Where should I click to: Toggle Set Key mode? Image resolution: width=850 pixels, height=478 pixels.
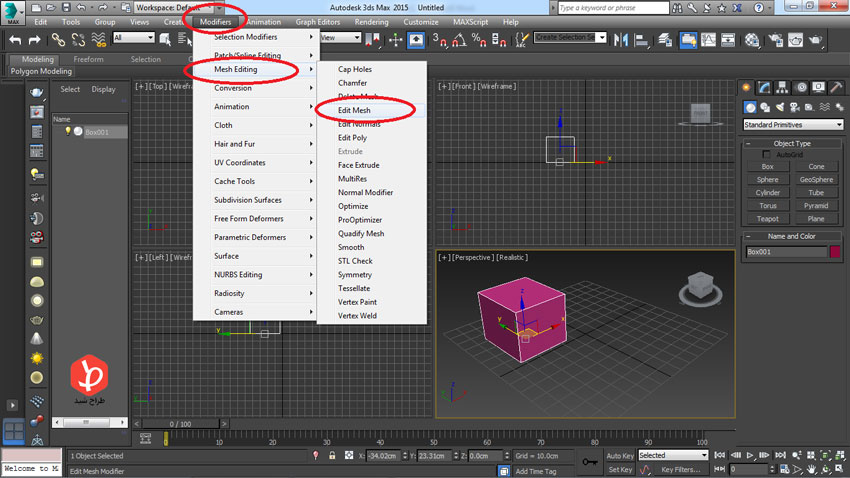point(620,470)
